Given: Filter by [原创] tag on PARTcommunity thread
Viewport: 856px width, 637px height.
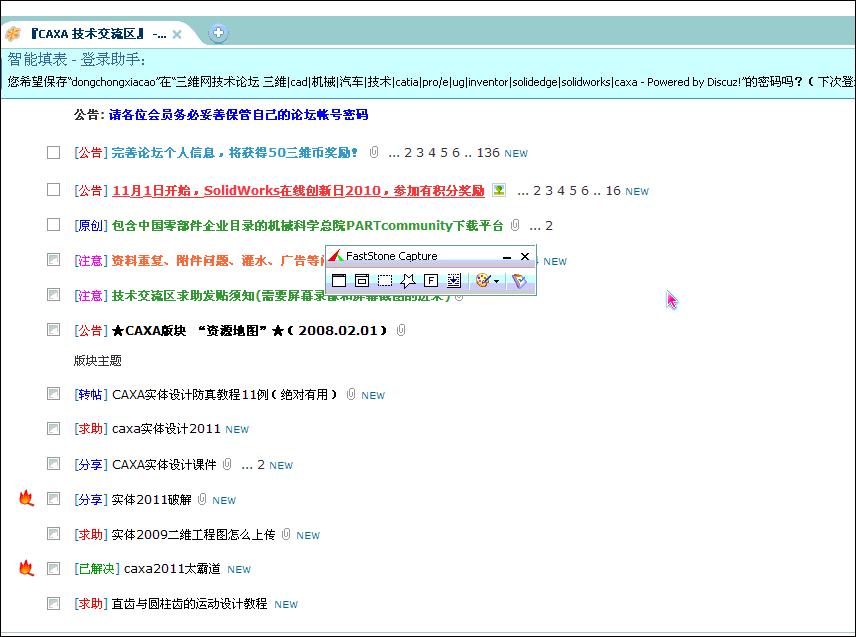Looking at the screenshot, I should (91, 225).
